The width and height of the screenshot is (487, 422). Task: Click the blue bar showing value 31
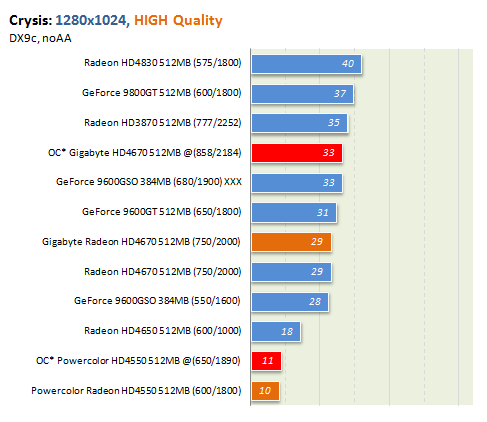click(x=294, y=213)
